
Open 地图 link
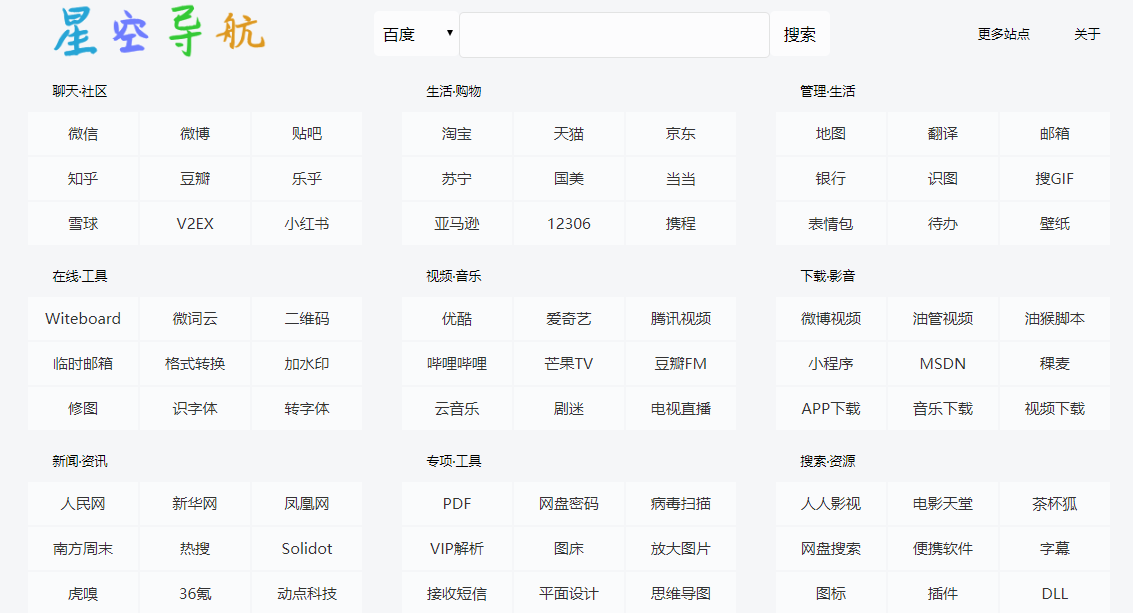(x=831, y=134)
